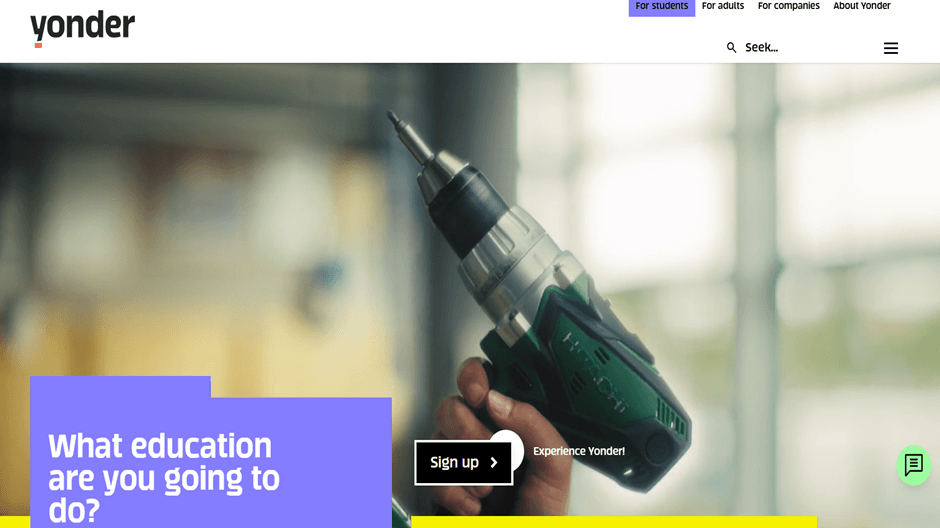
Task: Click the magnifying glass search icon
Action: click(x=731, y=47)
